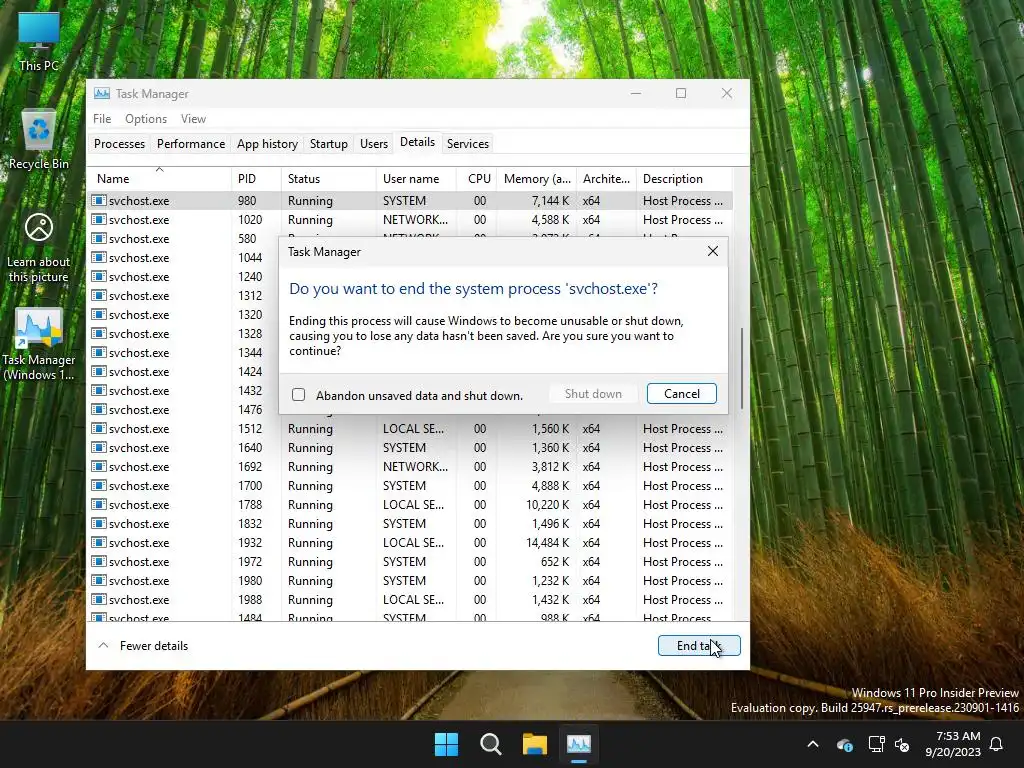Click the Shut down button
The height and width of the screenshot is (768, 1024).
pyautogui.click(x=593, y=394)
